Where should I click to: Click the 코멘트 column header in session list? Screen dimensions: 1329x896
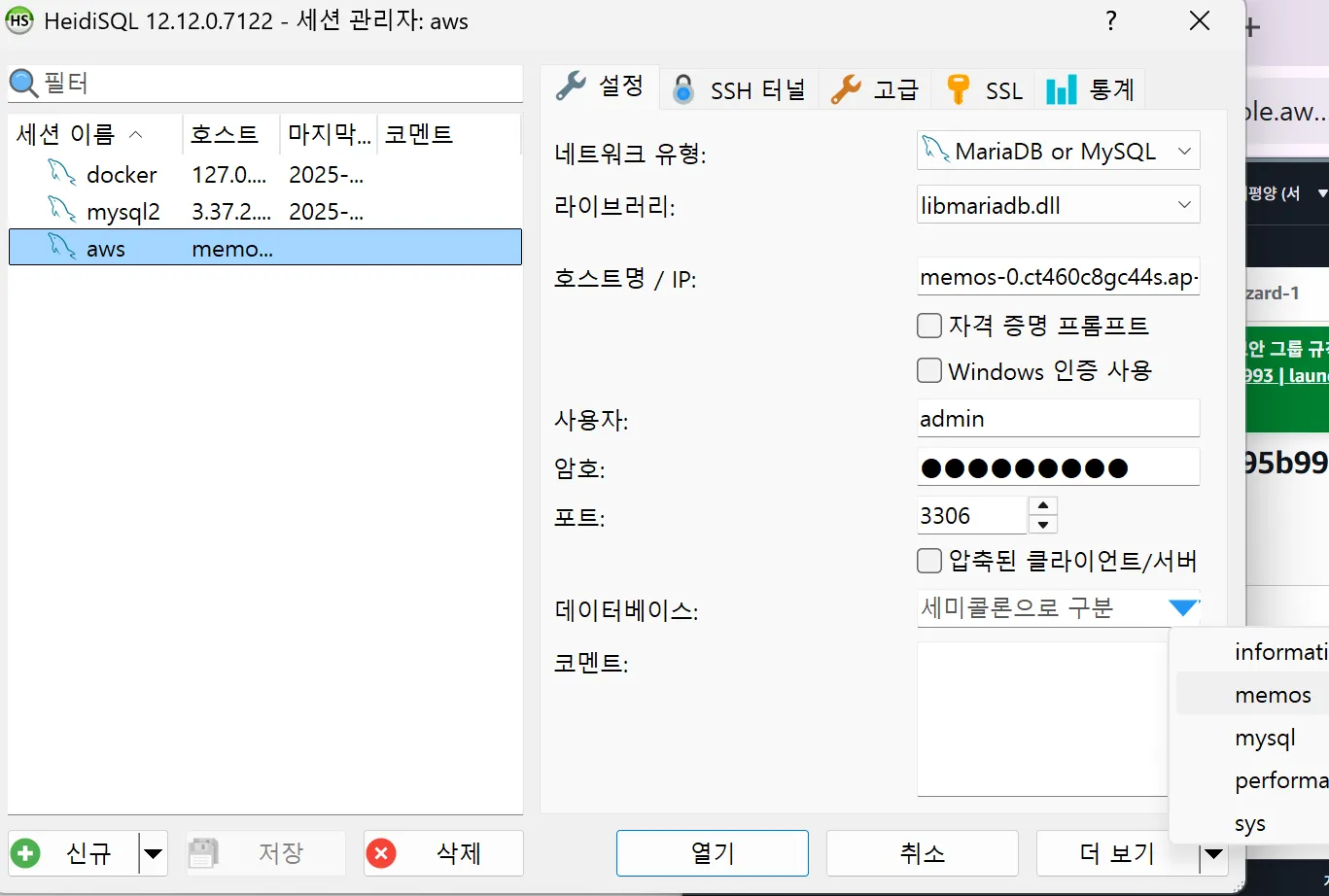pyautogui.click(x=448, y=134)
